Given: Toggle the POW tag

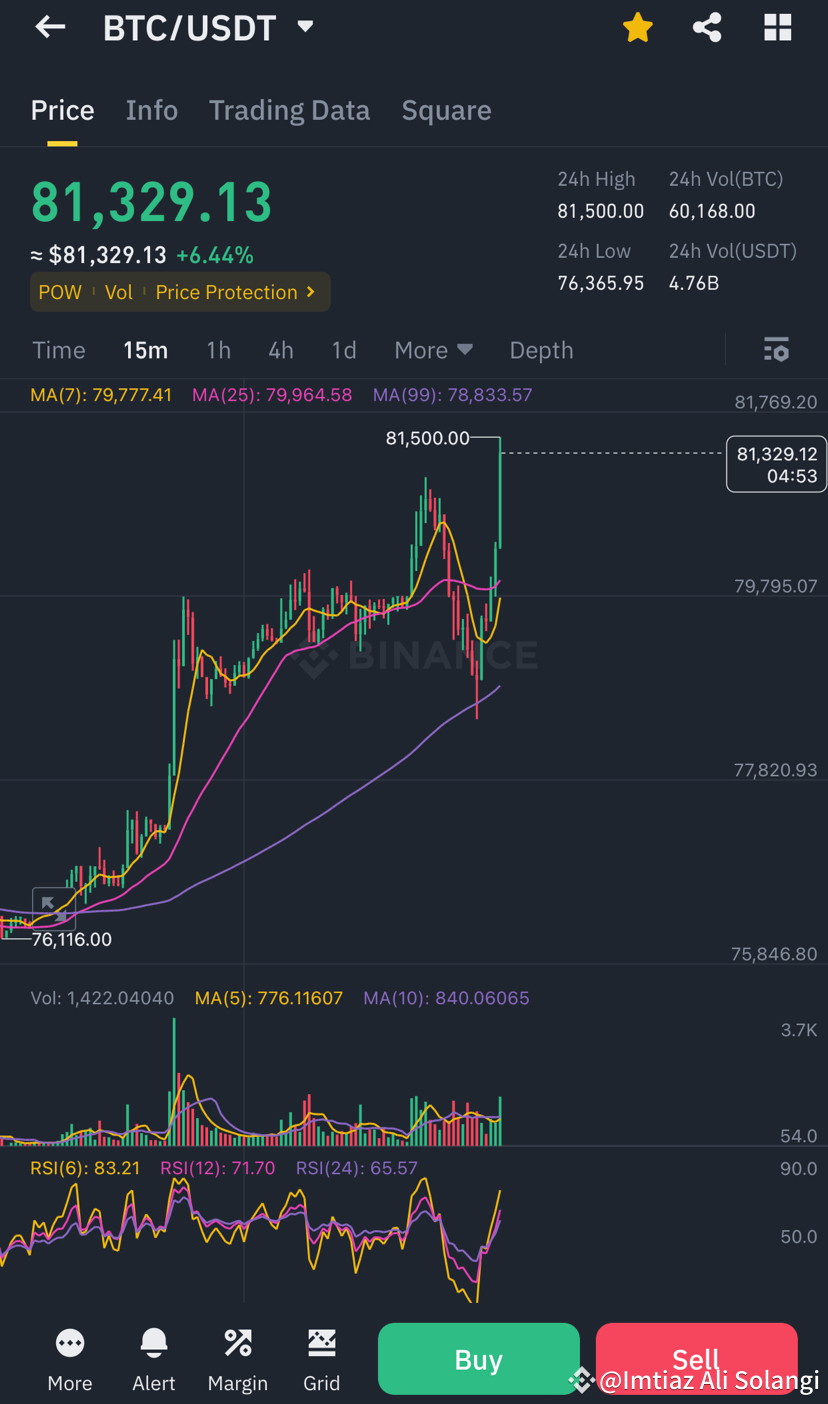Looking at the screenshot, I should (60, 292).
